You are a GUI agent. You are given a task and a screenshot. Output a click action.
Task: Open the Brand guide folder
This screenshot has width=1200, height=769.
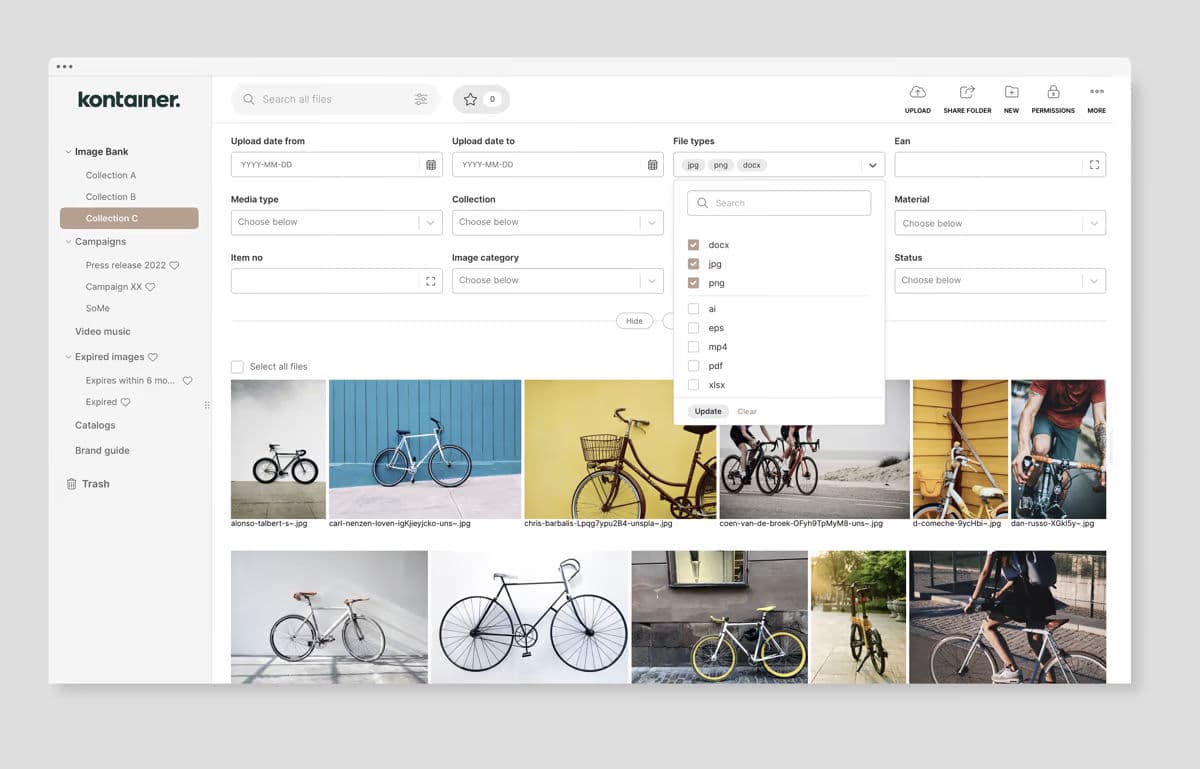click(102, 451)
